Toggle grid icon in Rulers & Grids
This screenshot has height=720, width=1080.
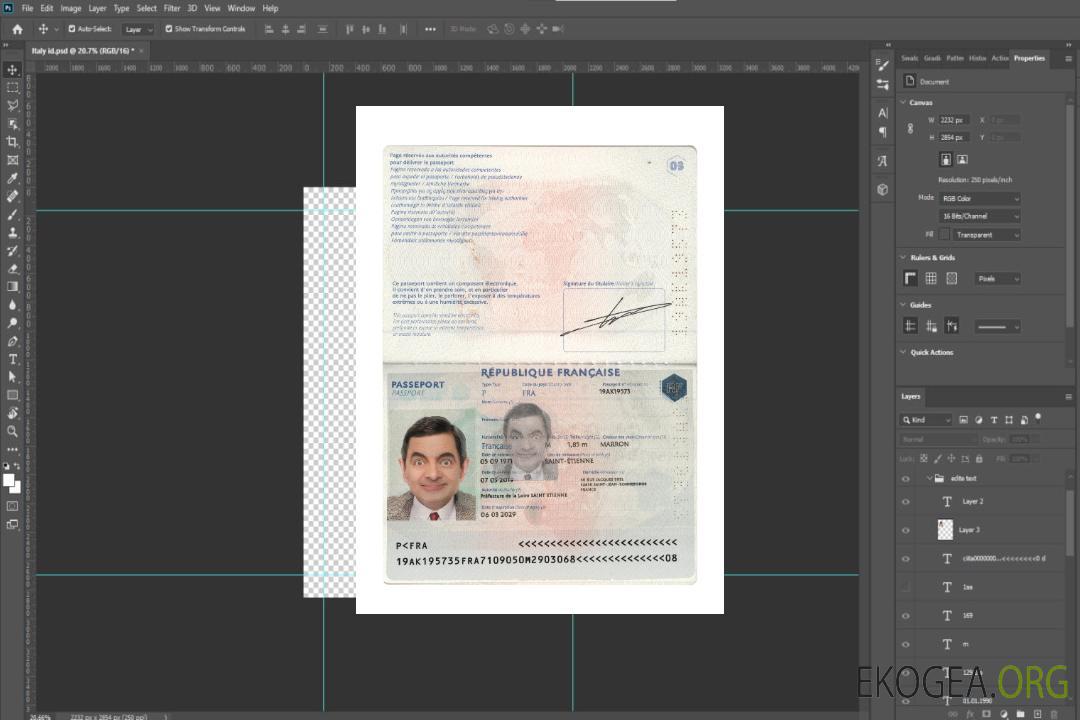[x=931, y=278]
